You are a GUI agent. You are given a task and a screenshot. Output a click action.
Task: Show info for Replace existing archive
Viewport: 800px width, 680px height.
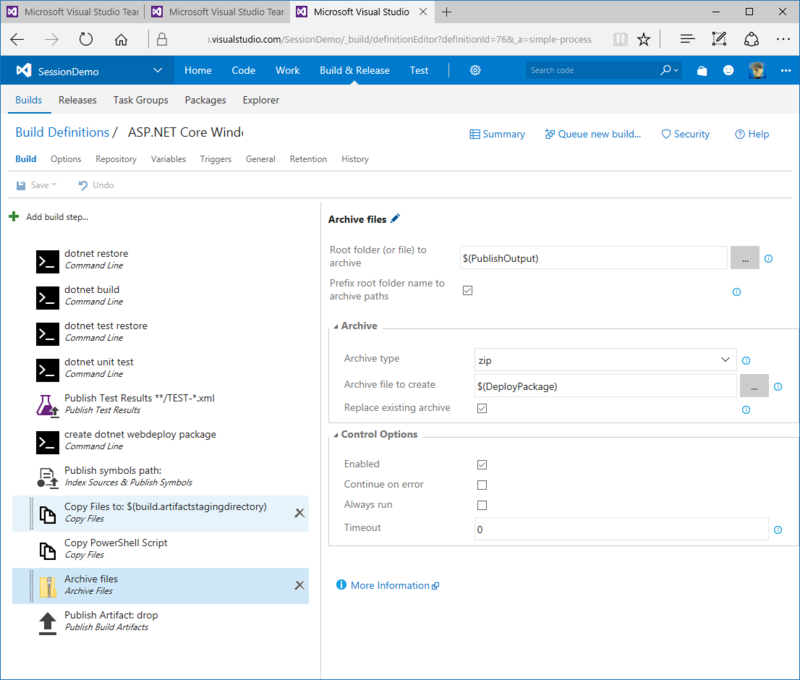pyautogui.click(x=746, y=410)
